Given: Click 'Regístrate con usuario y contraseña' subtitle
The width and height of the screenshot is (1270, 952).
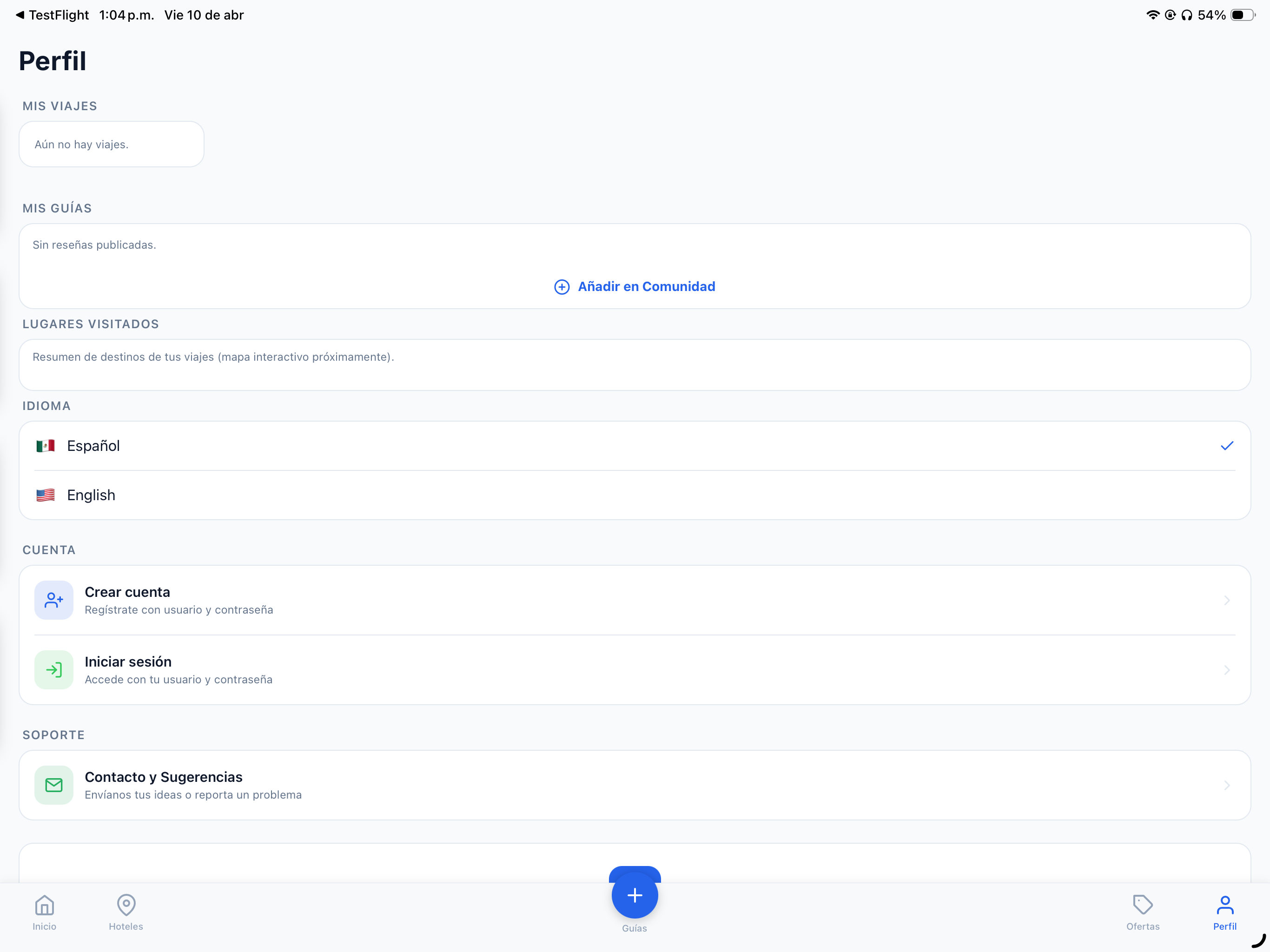Looking at the screenshot, I should point(179,610).
